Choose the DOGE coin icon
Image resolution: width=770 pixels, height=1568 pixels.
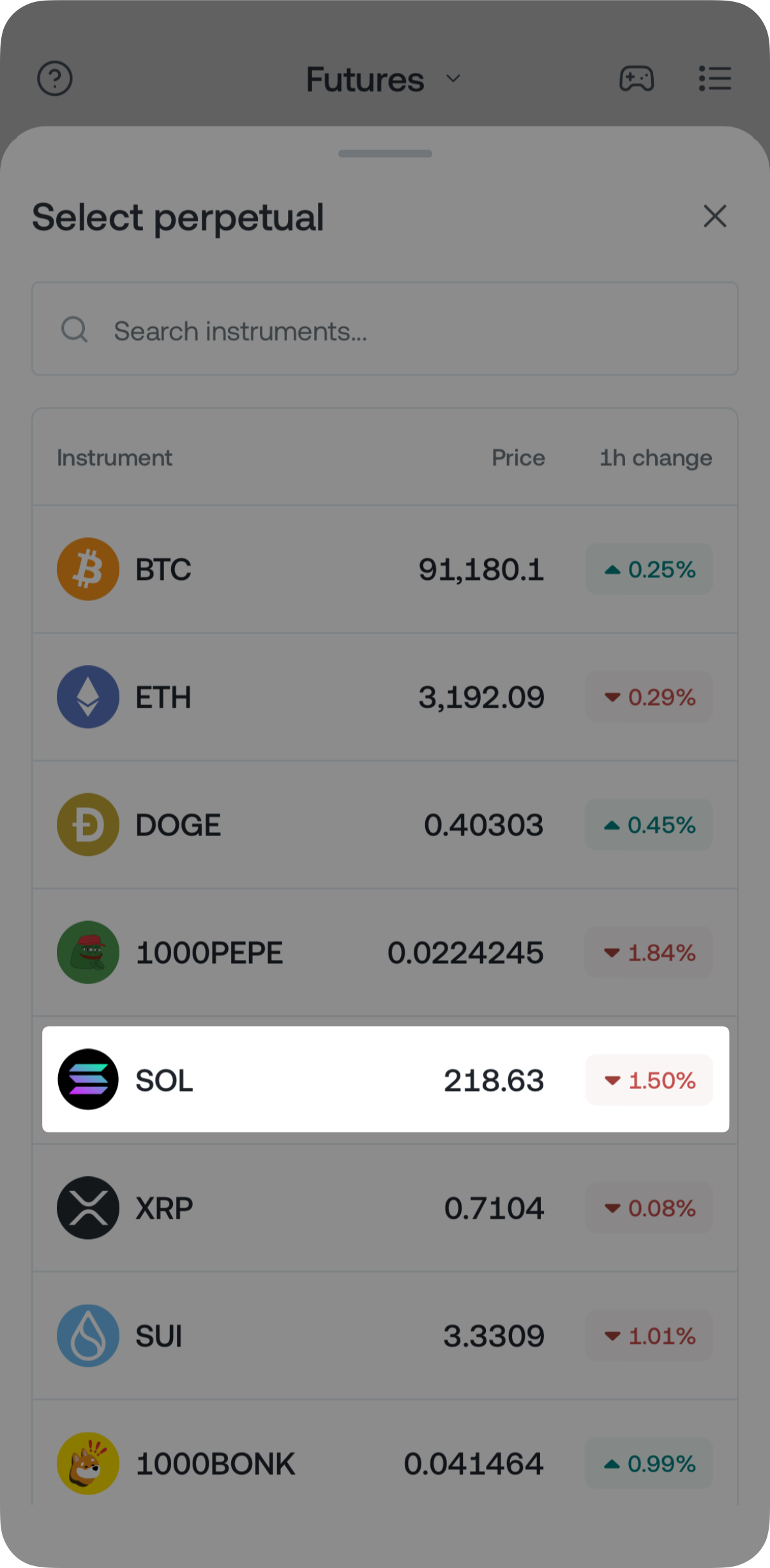(x=88, y=825)
